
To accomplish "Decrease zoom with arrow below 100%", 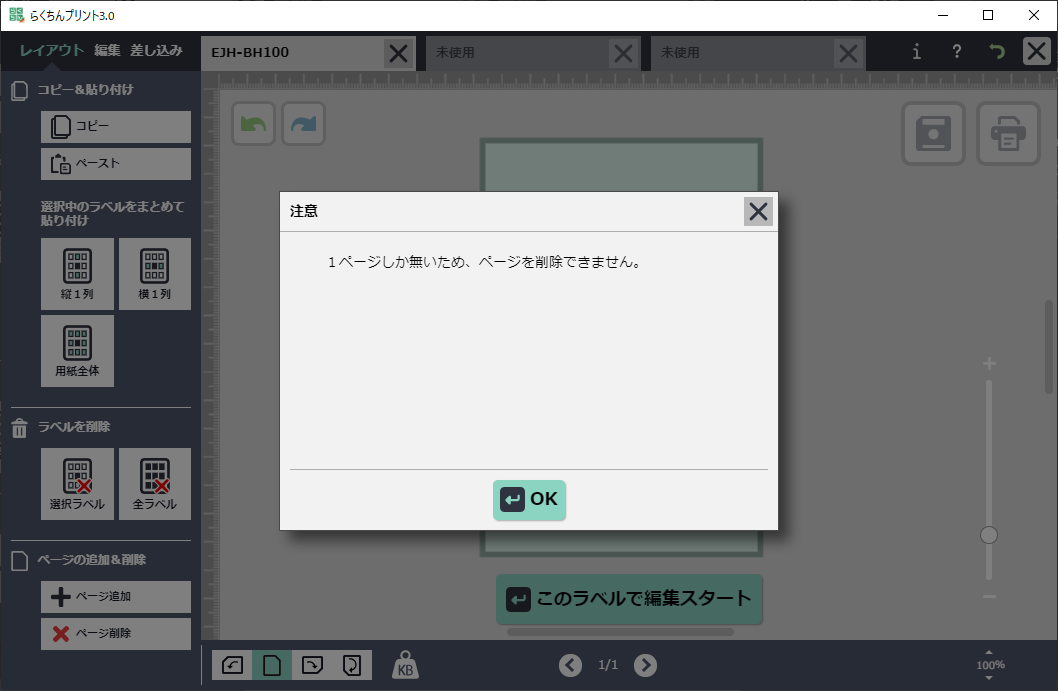I will (x=989, y=678).
